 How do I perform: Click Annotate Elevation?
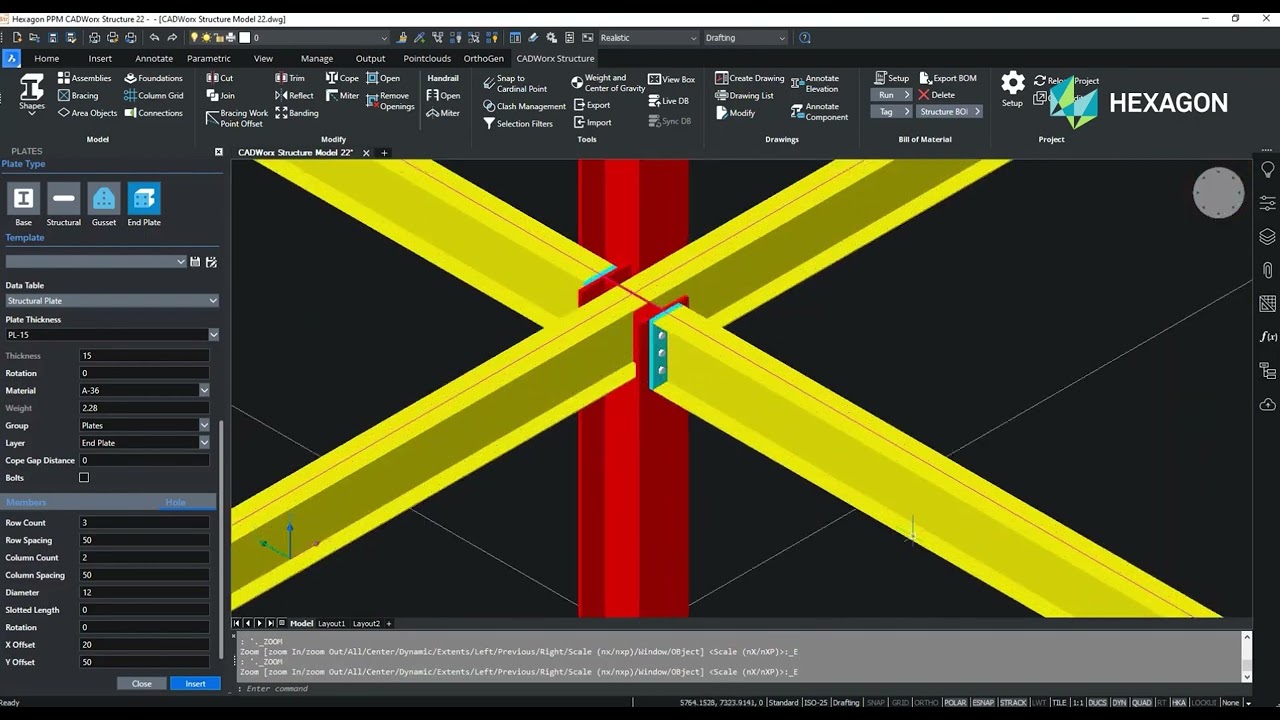click(x=815, y=84)
